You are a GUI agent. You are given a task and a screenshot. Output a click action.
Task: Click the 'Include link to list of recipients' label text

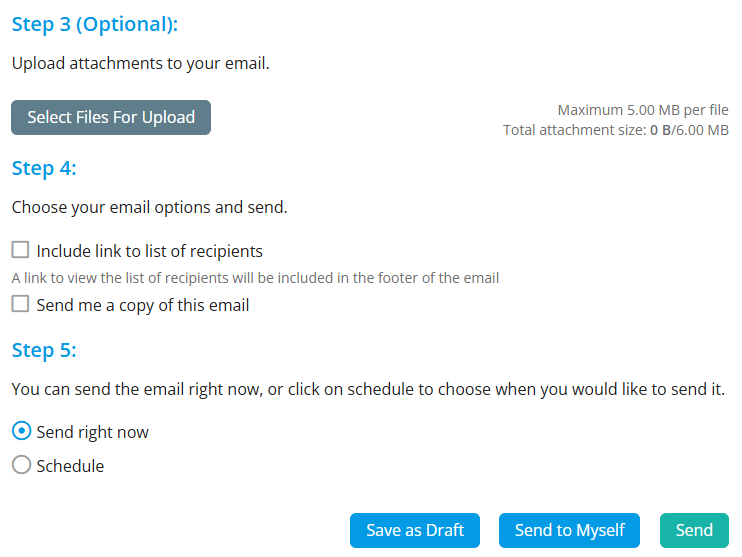[149, 251]
